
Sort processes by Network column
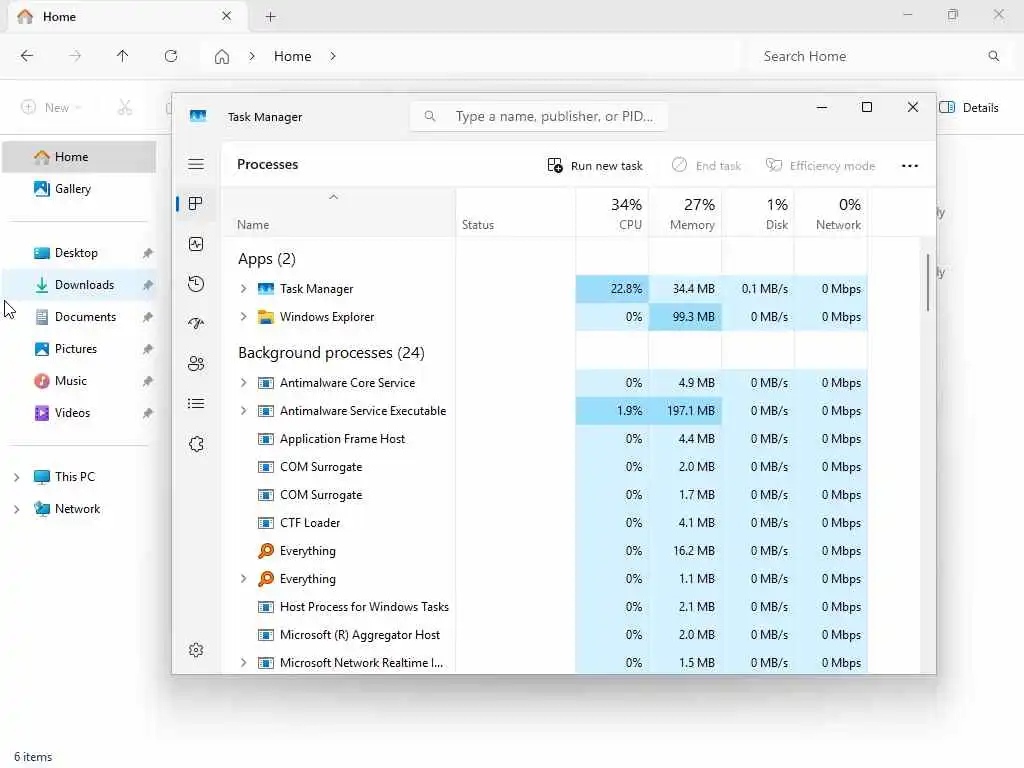click(x=831, y=214)
